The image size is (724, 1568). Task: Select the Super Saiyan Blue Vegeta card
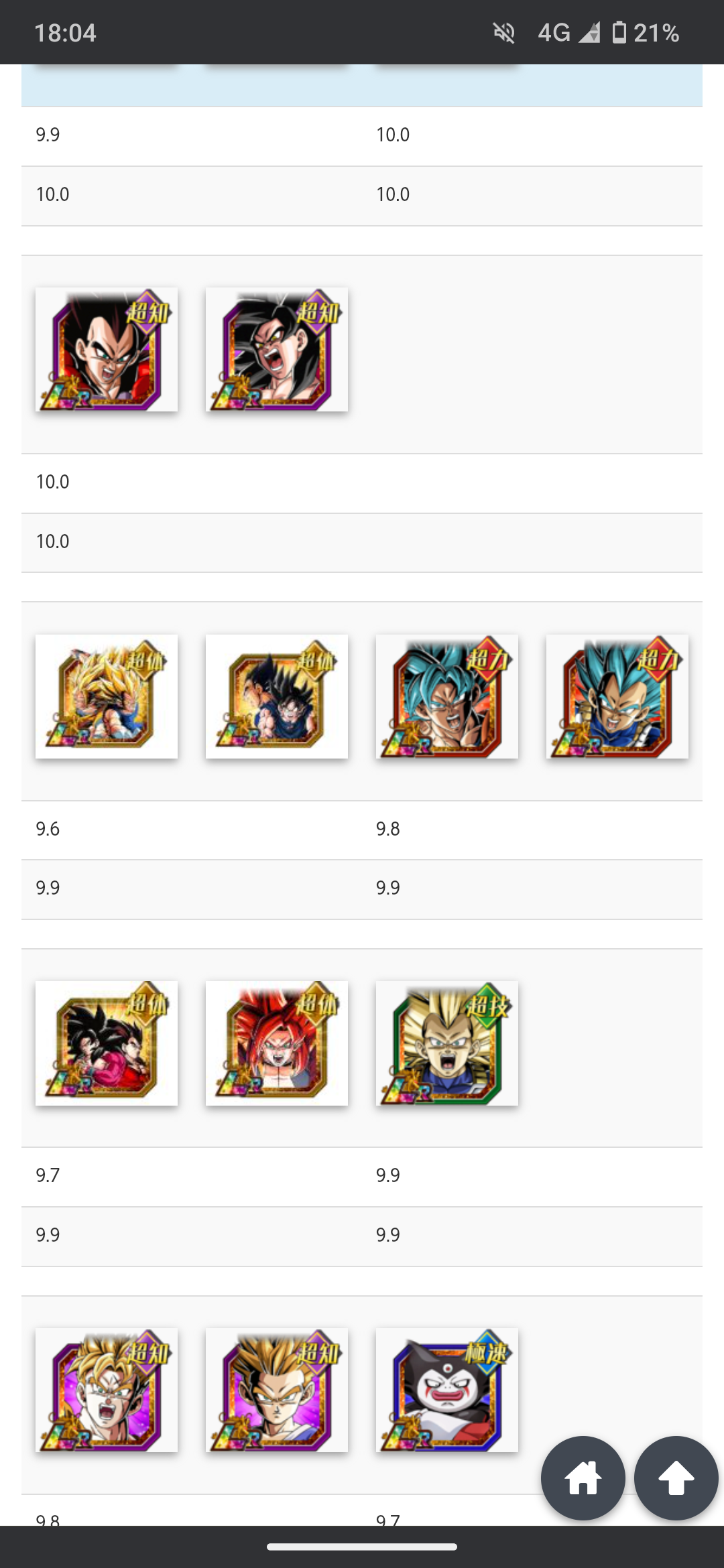click(617, 696)
